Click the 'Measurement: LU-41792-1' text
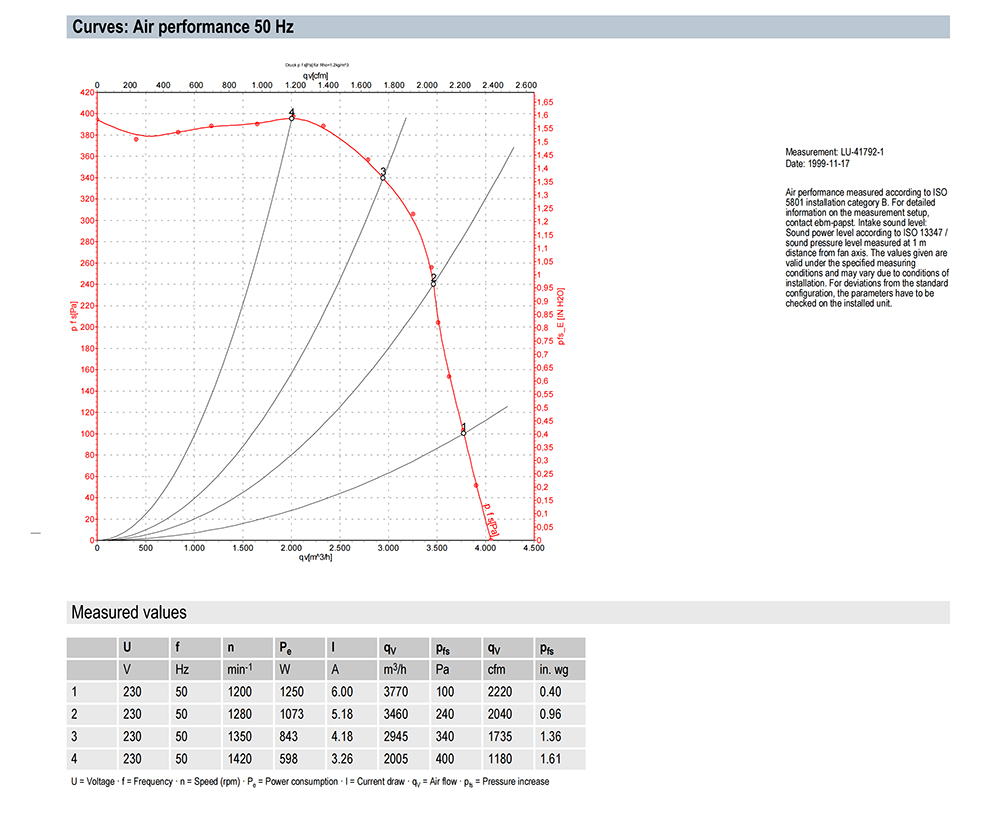The width and height of the screenshot is (1000, 815). (x=834, y=152)
